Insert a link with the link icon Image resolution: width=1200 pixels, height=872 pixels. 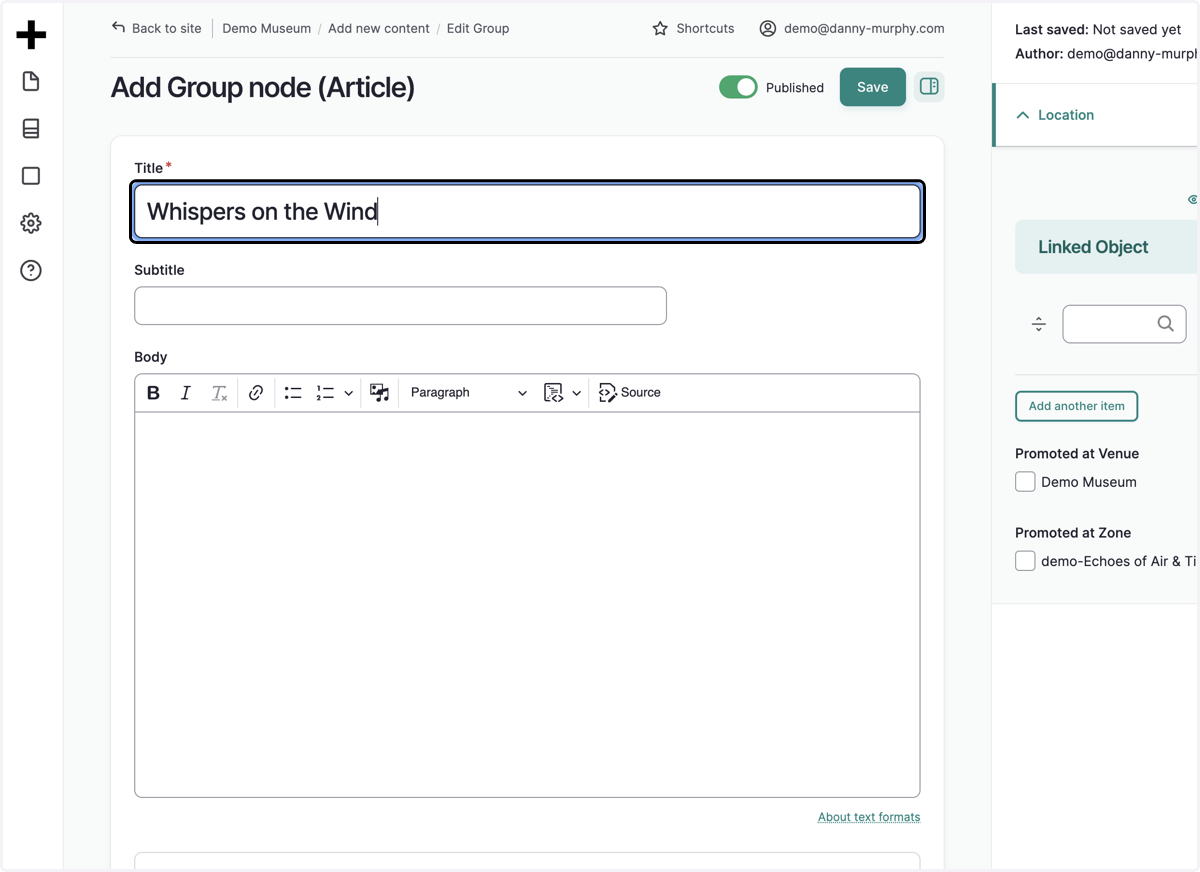point(256,393)
